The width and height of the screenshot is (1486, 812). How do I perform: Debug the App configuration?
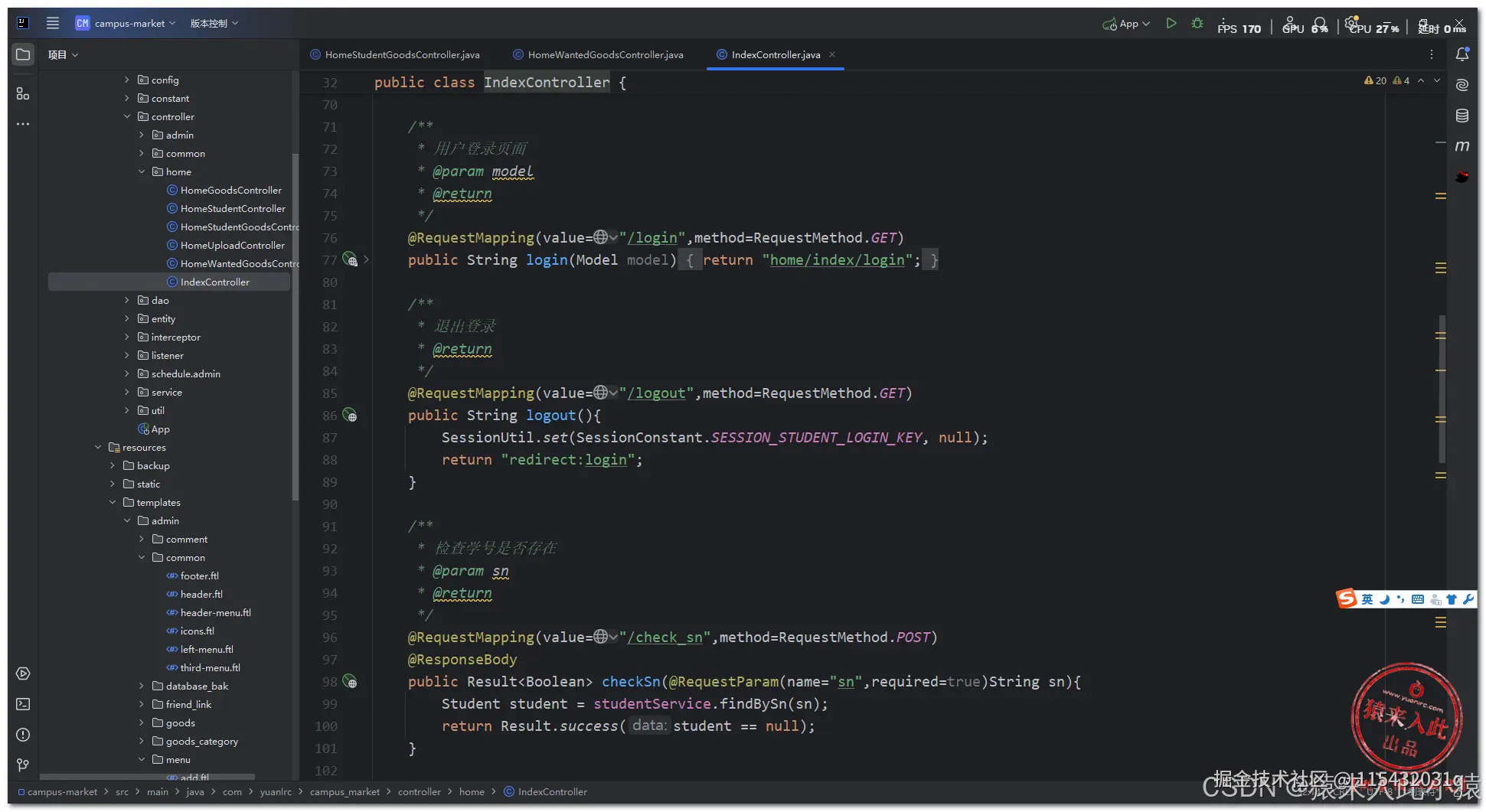point(1197,24)
